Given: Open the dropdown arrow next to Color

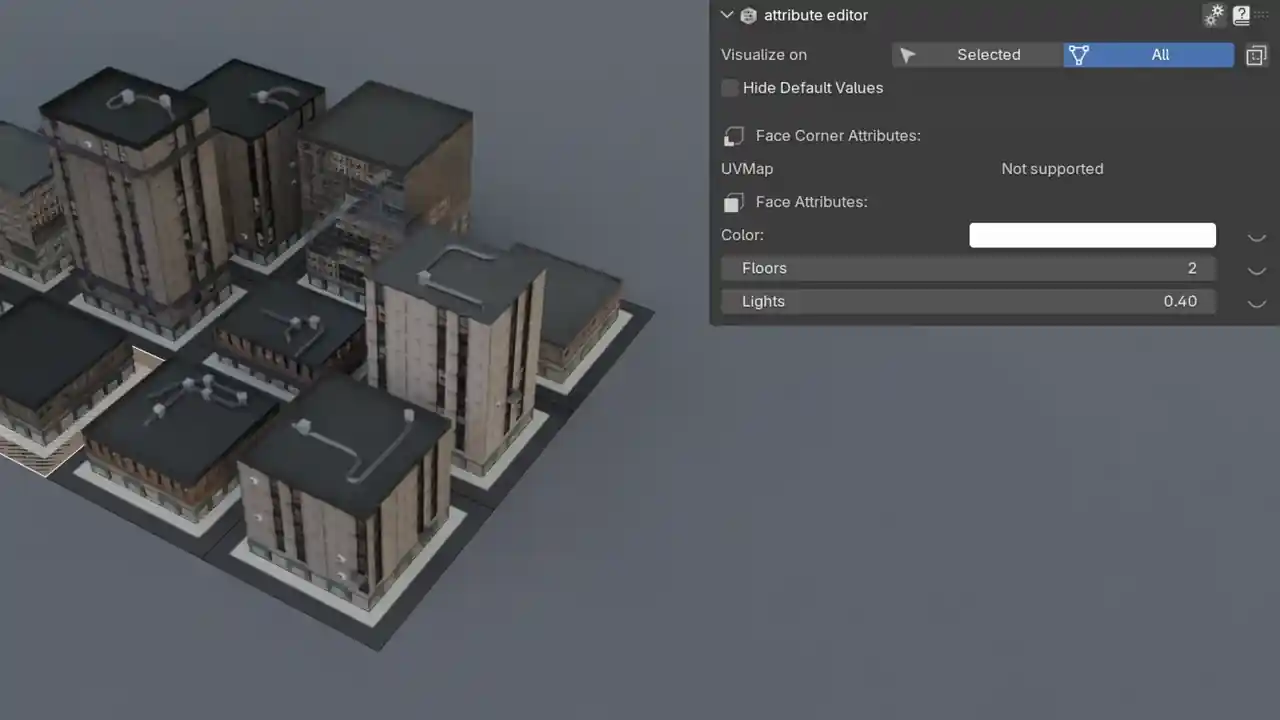Looking at the screenshot, I should tap(1257, 236).
